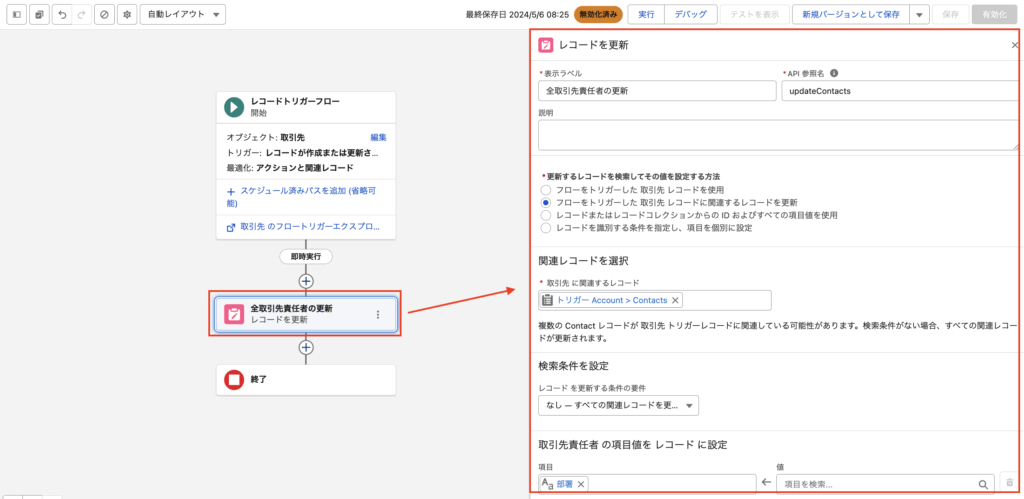Click the undo arrow icon
This screenshot has width=1024, height=499.
[62, 15]
